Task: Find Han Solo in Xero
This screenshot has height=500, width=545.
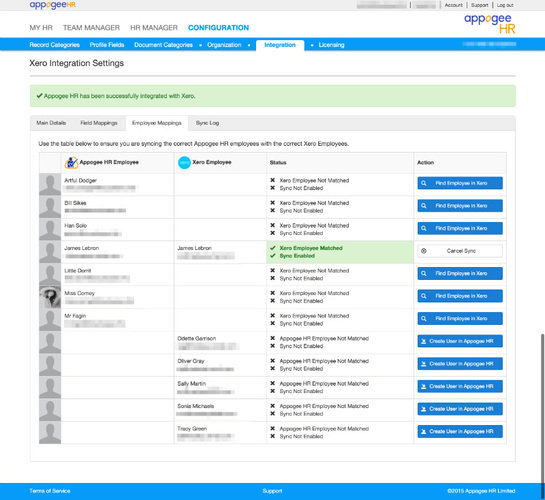Action: pos(460,228)
